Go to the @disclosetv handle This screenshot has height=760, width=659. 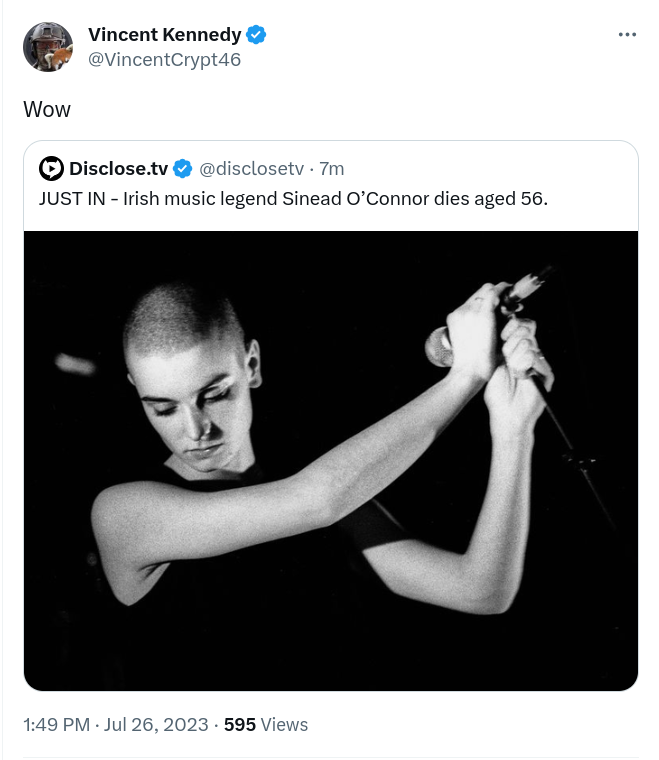pos(251,168)
